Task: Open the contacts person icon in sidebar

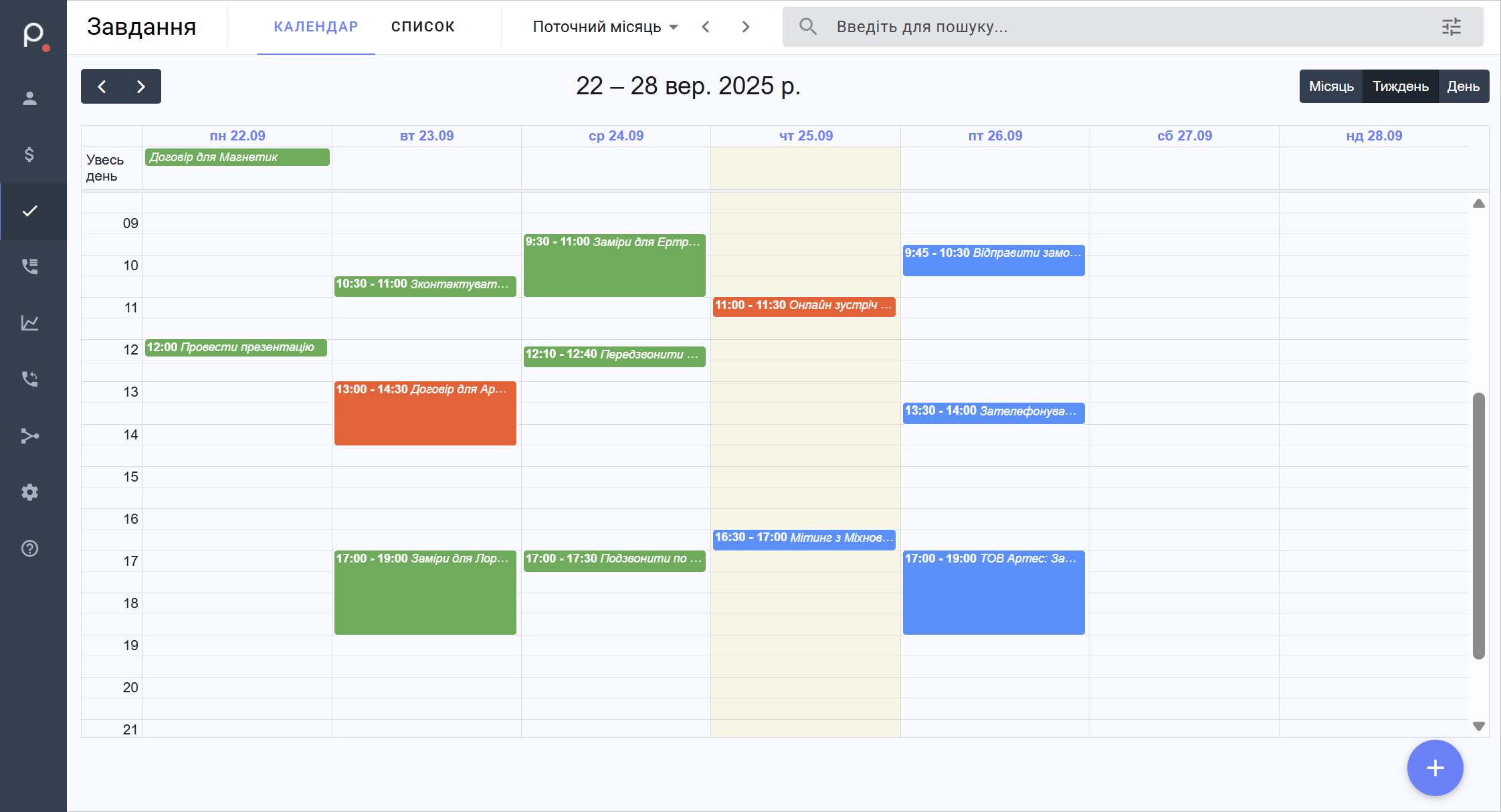Action: point(29,98)
